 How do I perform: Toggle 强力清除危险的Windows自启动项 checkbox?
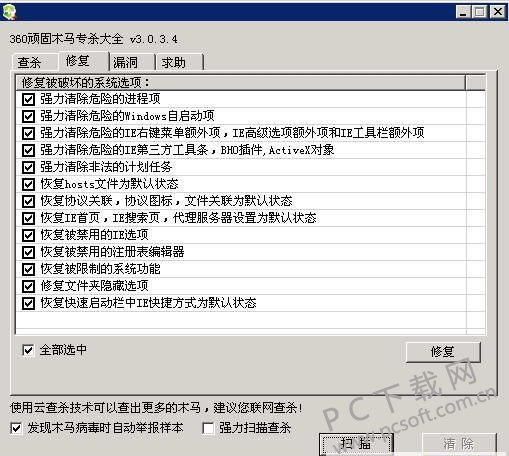[x=28, y=116]
